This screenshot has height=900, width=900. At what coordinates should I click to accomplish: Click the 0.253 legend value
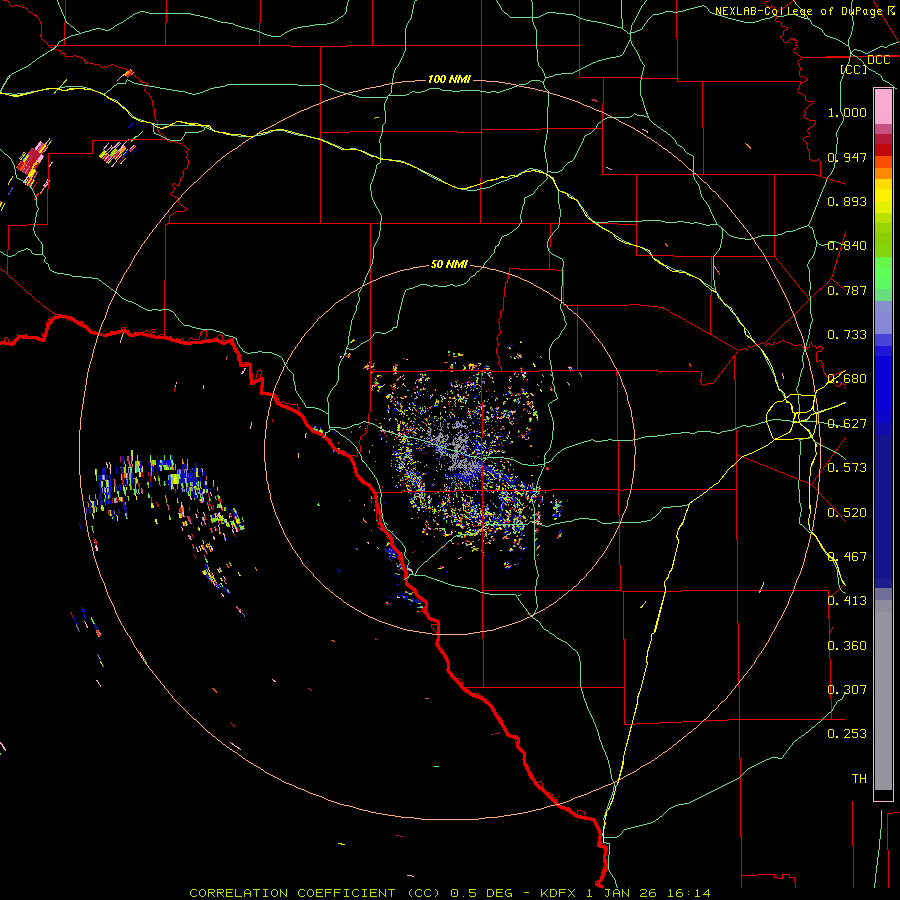tap(847, 734)
